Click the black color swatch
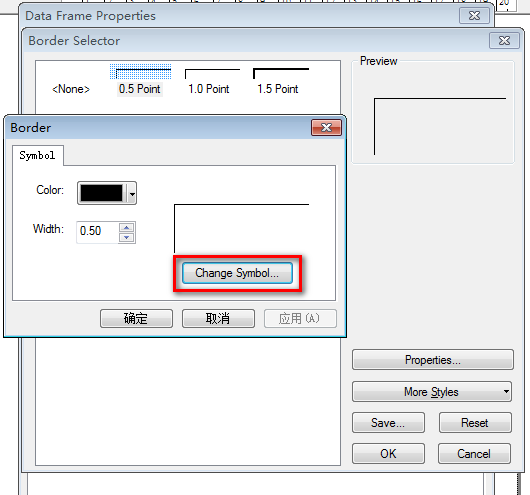Viewport: 530px width, 495px height. tap(101, 193)
